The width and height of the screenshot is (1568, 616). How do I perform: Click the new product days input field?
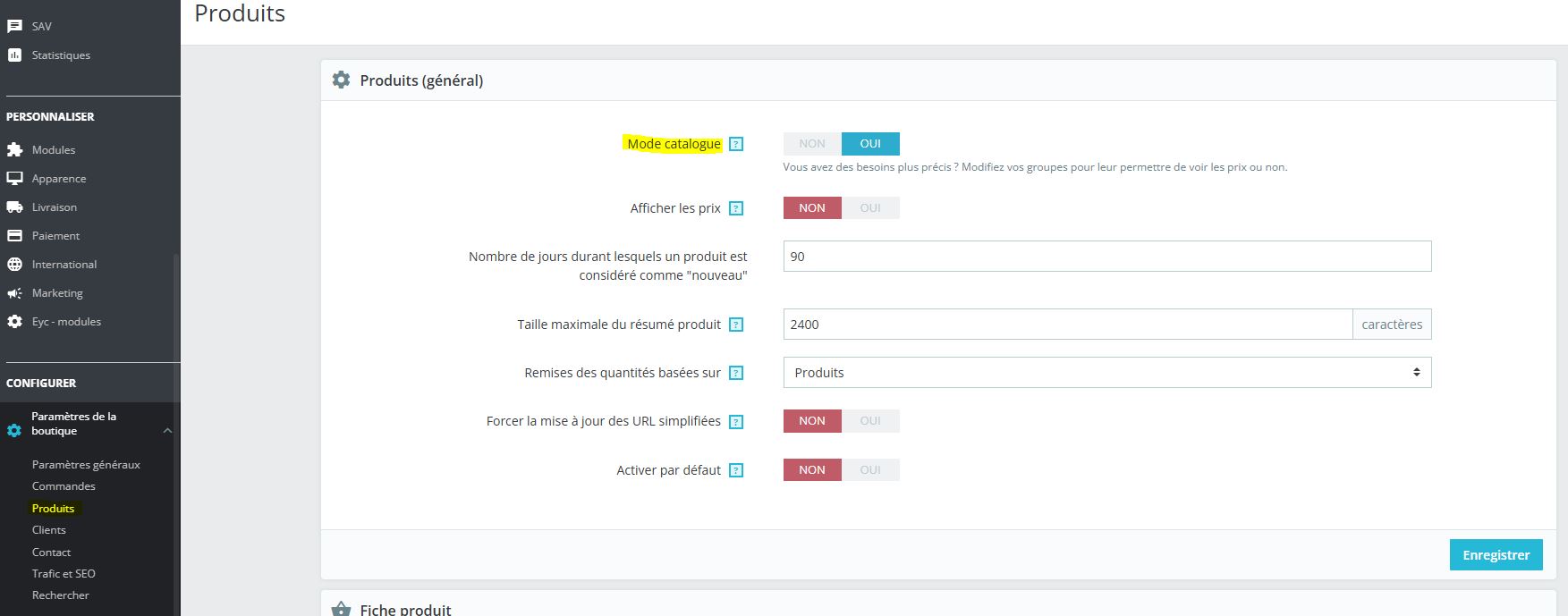[x=1106, y=257]
